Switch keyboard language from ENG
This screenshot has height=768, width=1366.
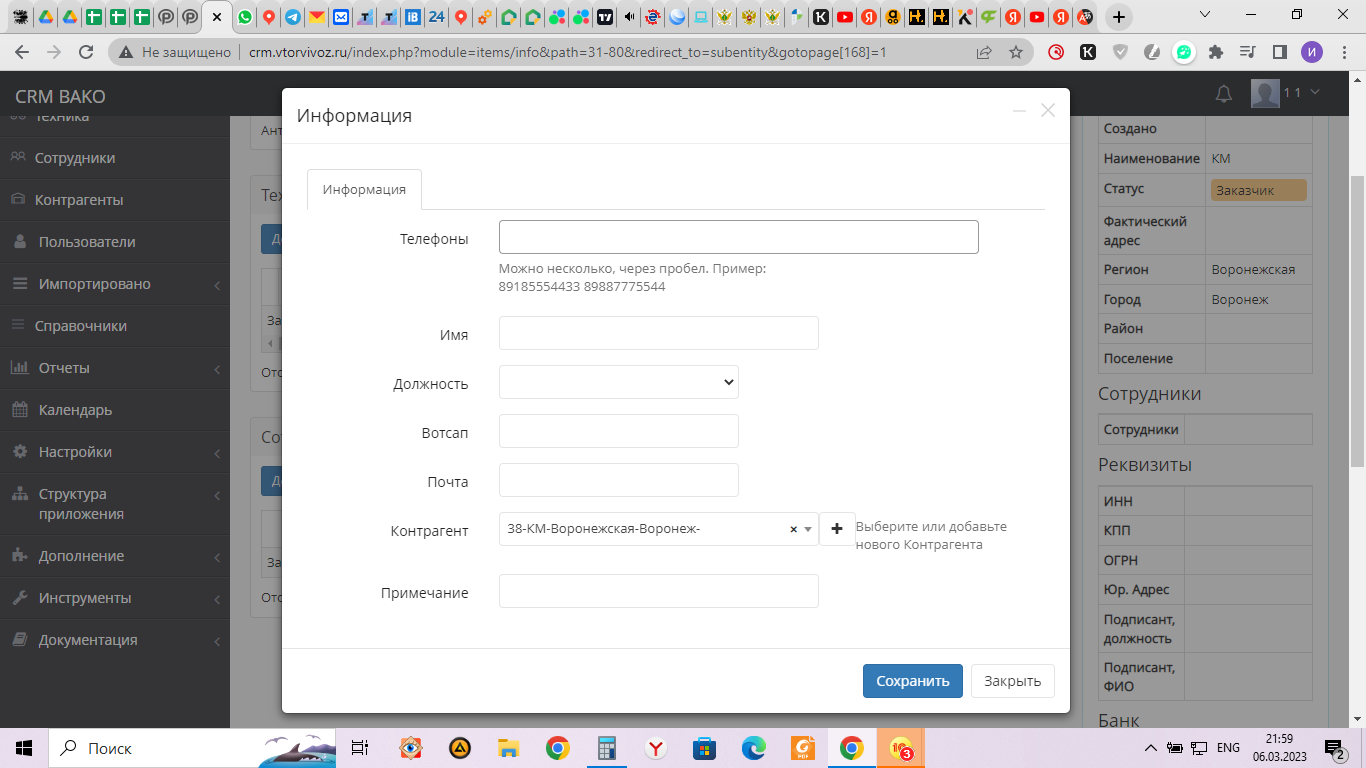(x=1229, y=748)
